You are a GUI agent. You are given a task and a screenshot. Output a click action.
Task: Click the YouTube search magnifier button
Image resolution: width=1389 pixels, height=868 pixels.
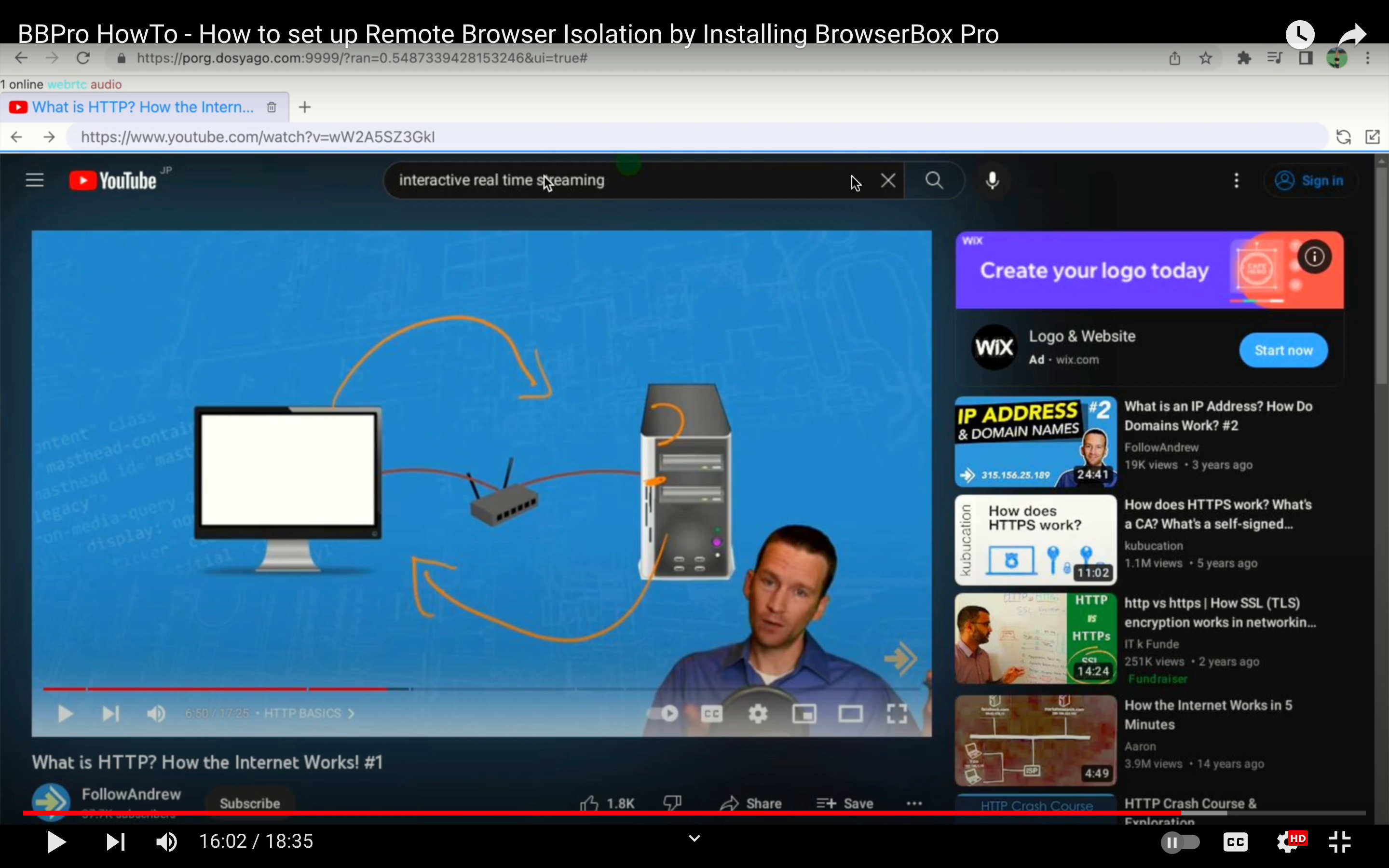934,181
